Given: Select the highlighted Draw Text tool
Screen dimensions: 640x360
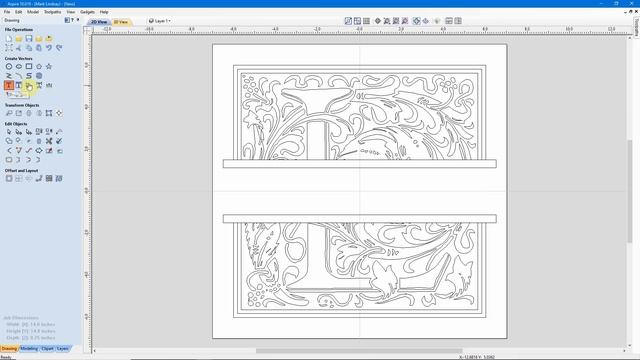Looking at the screenshot, I should (9, 85).
